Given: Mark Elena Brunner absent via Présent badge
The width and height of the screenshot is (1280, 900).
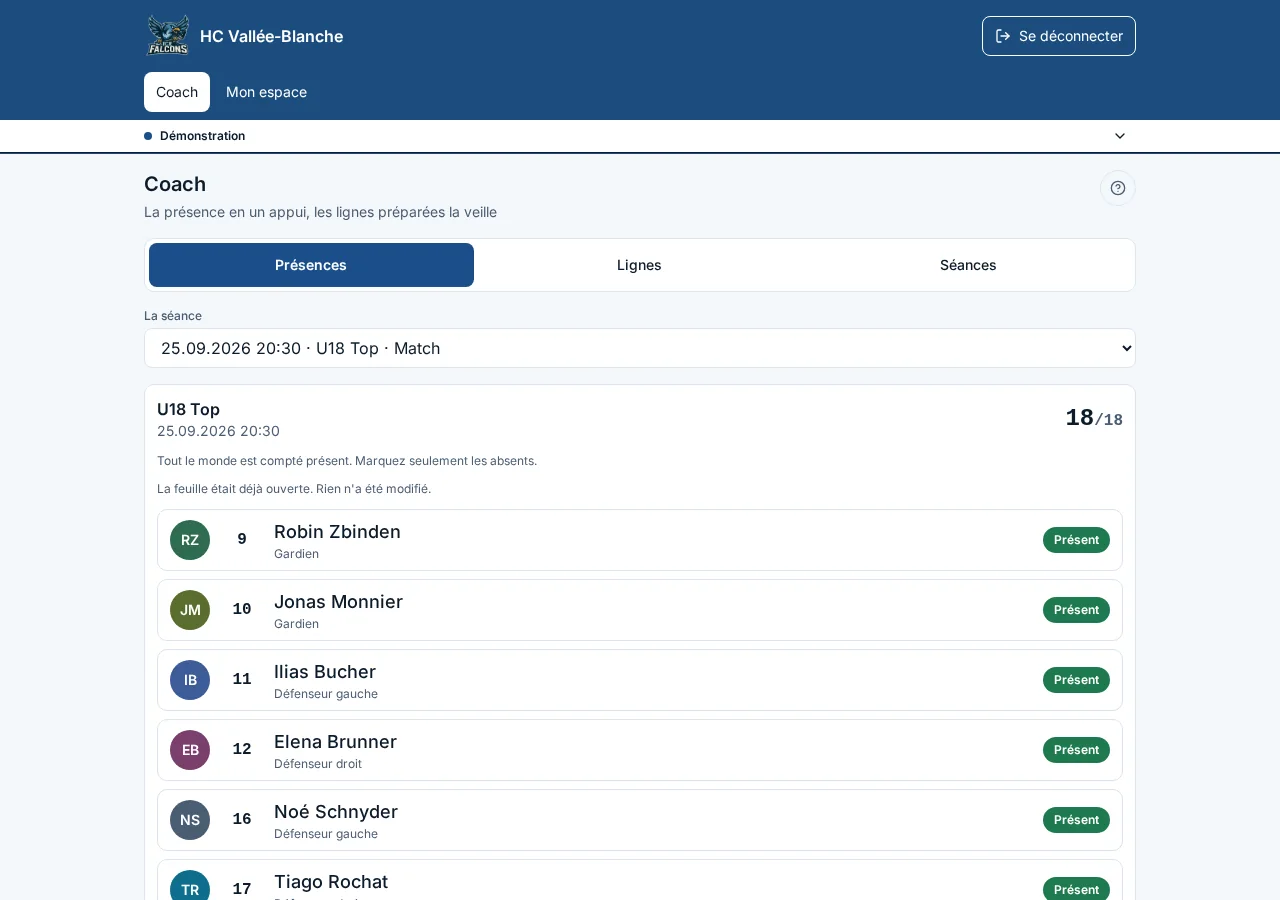Looking at the screenshot, I should (1076, 750).
